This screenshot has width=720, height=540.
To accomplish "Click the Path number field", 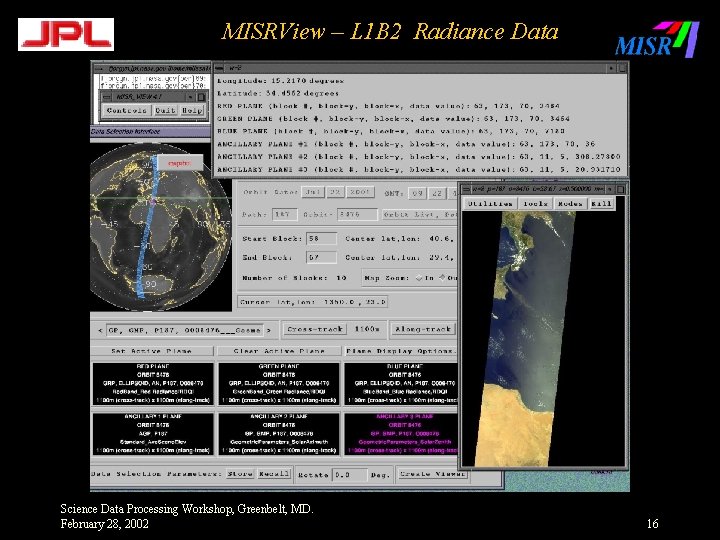I will (x=285, y=214).
